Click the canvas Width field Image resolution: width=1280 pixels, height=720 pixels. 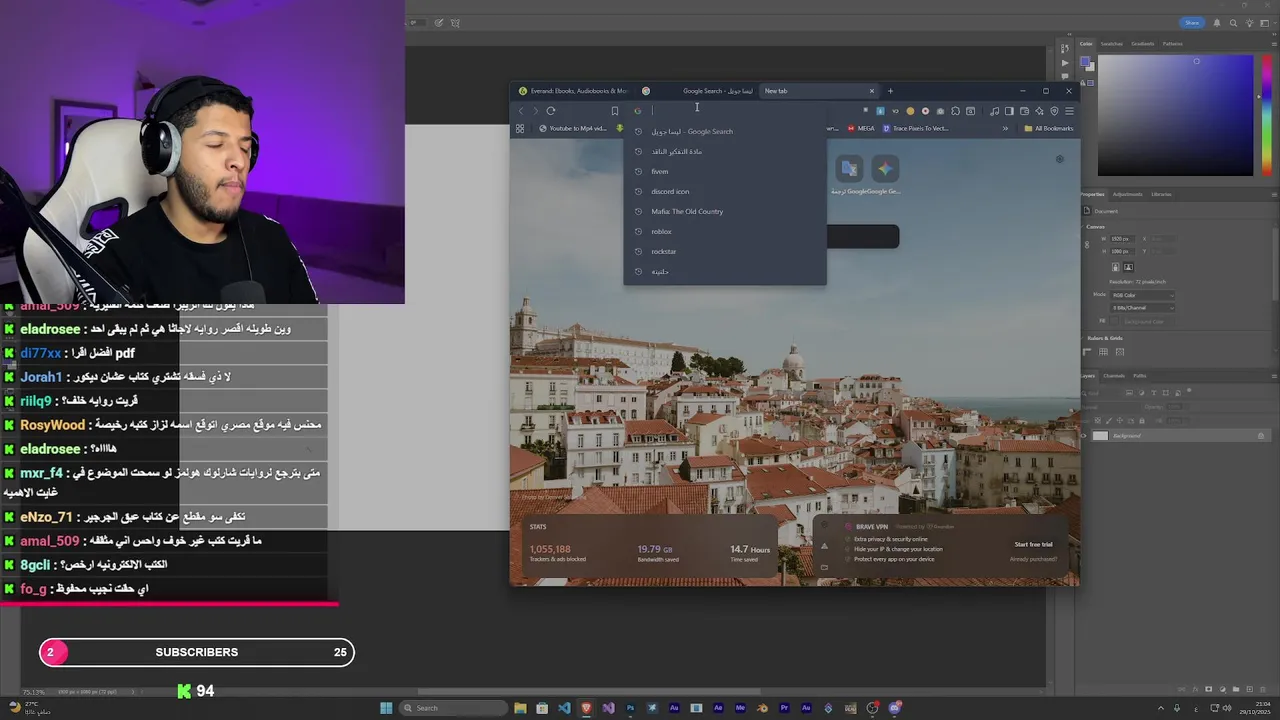tap(1120, 239)
